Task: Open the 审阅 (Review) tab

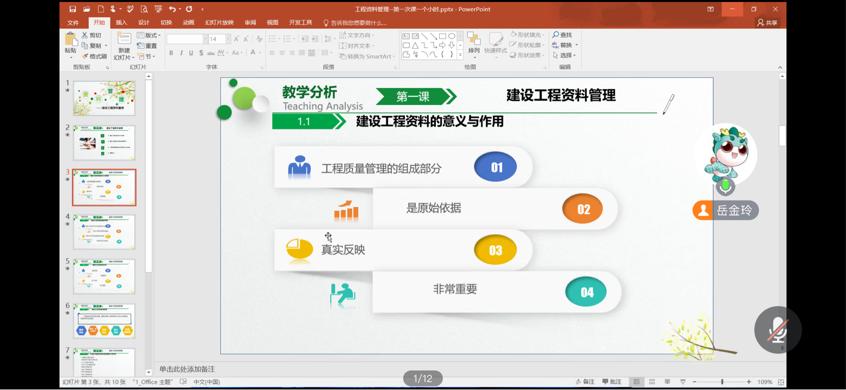Action: [250, 23]
